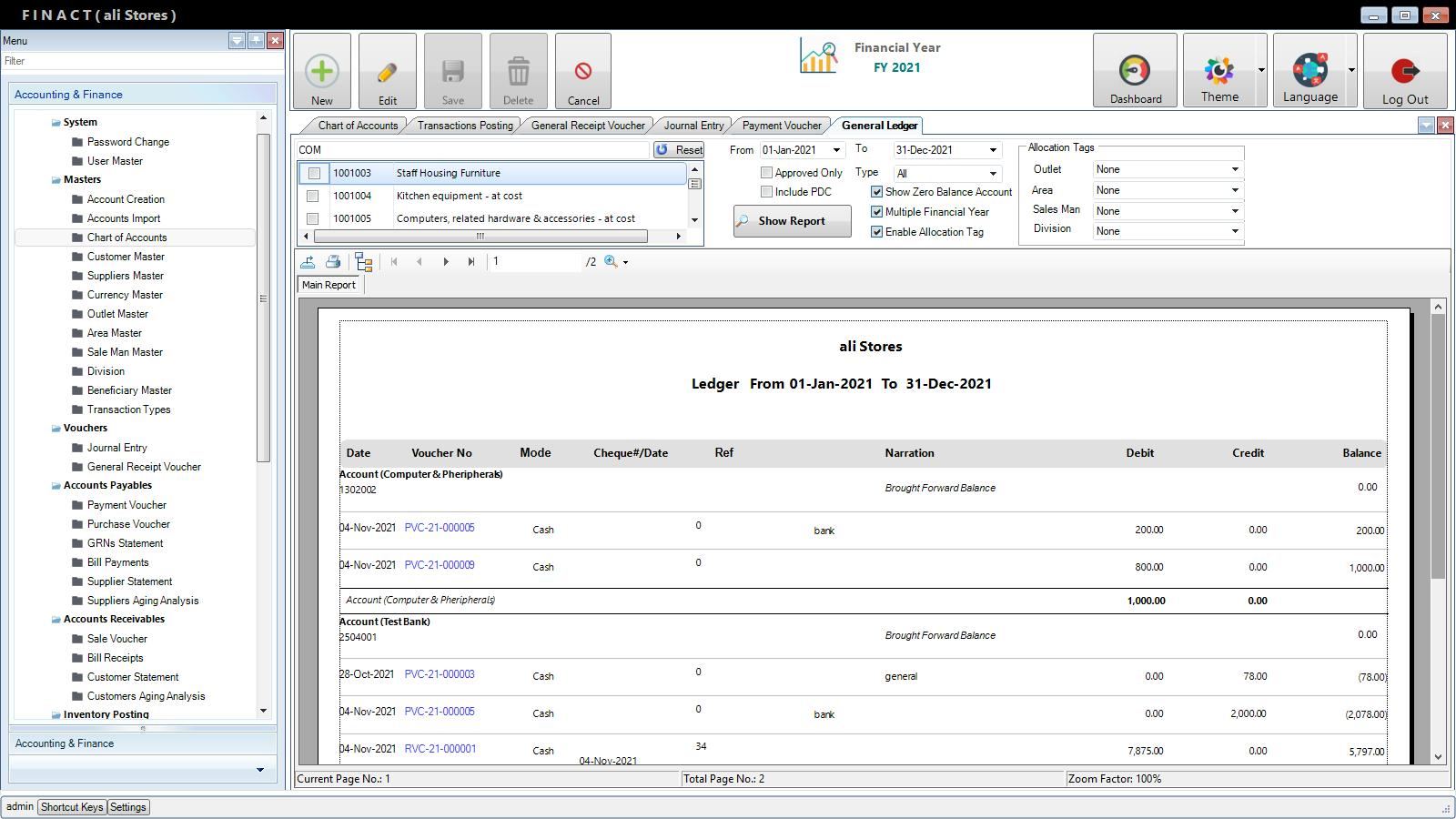
Task: Export the report using the export icon
Action: coord(308,262)
